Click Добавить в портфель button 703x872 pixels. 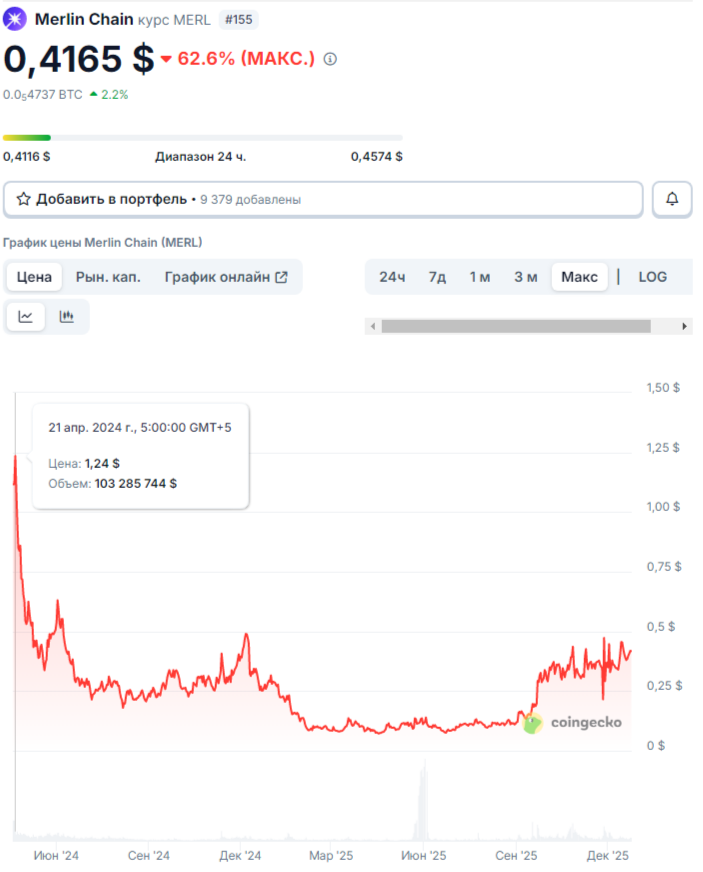click(x=323, y=199)
